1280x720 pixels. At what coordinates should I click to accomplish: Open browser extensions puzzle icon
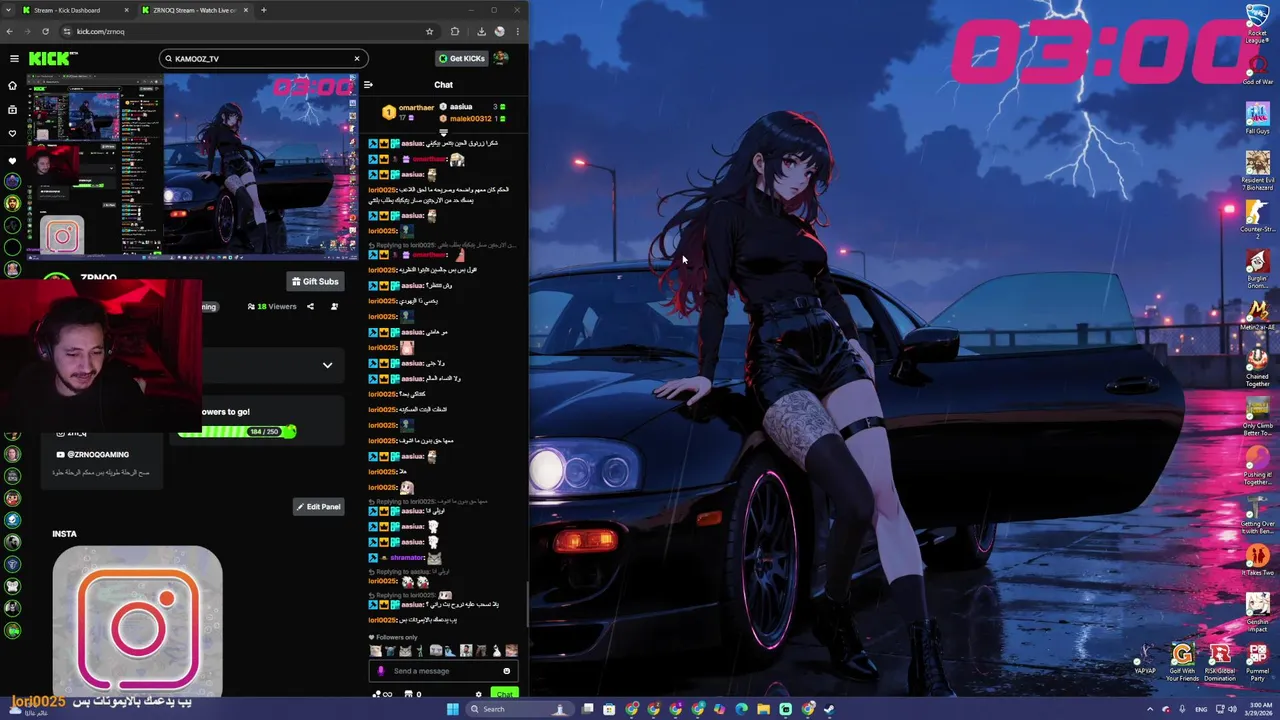455,31
